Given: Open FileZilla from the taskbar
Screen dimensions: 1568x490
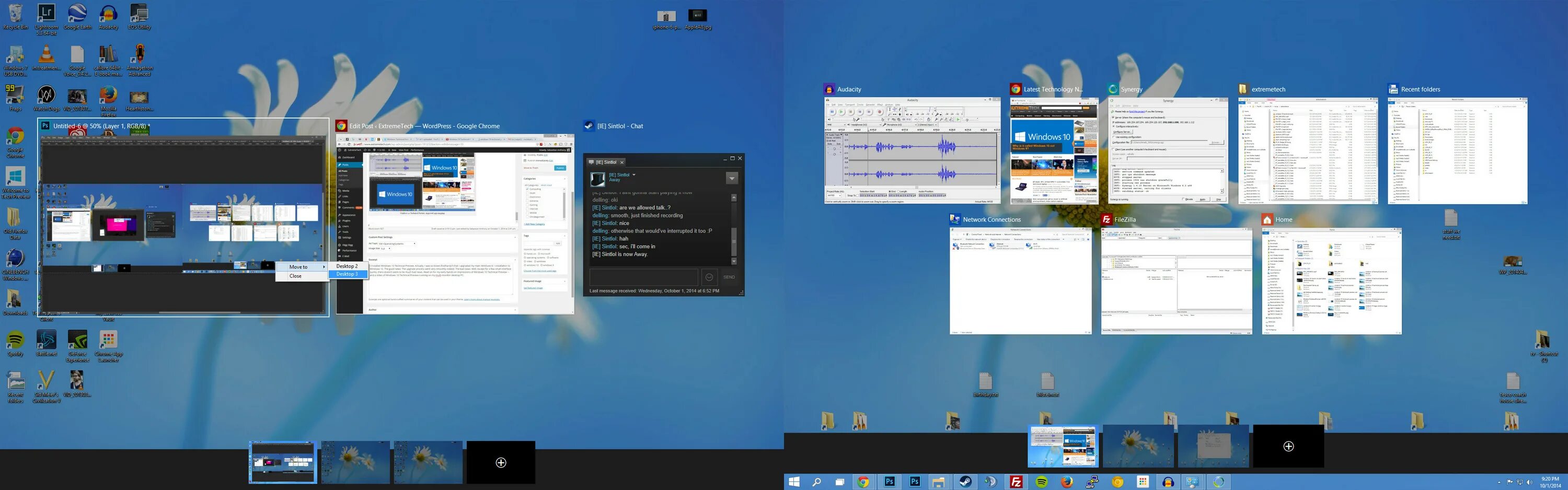Looking at the screenshot, I should [x=1016, y=482].
